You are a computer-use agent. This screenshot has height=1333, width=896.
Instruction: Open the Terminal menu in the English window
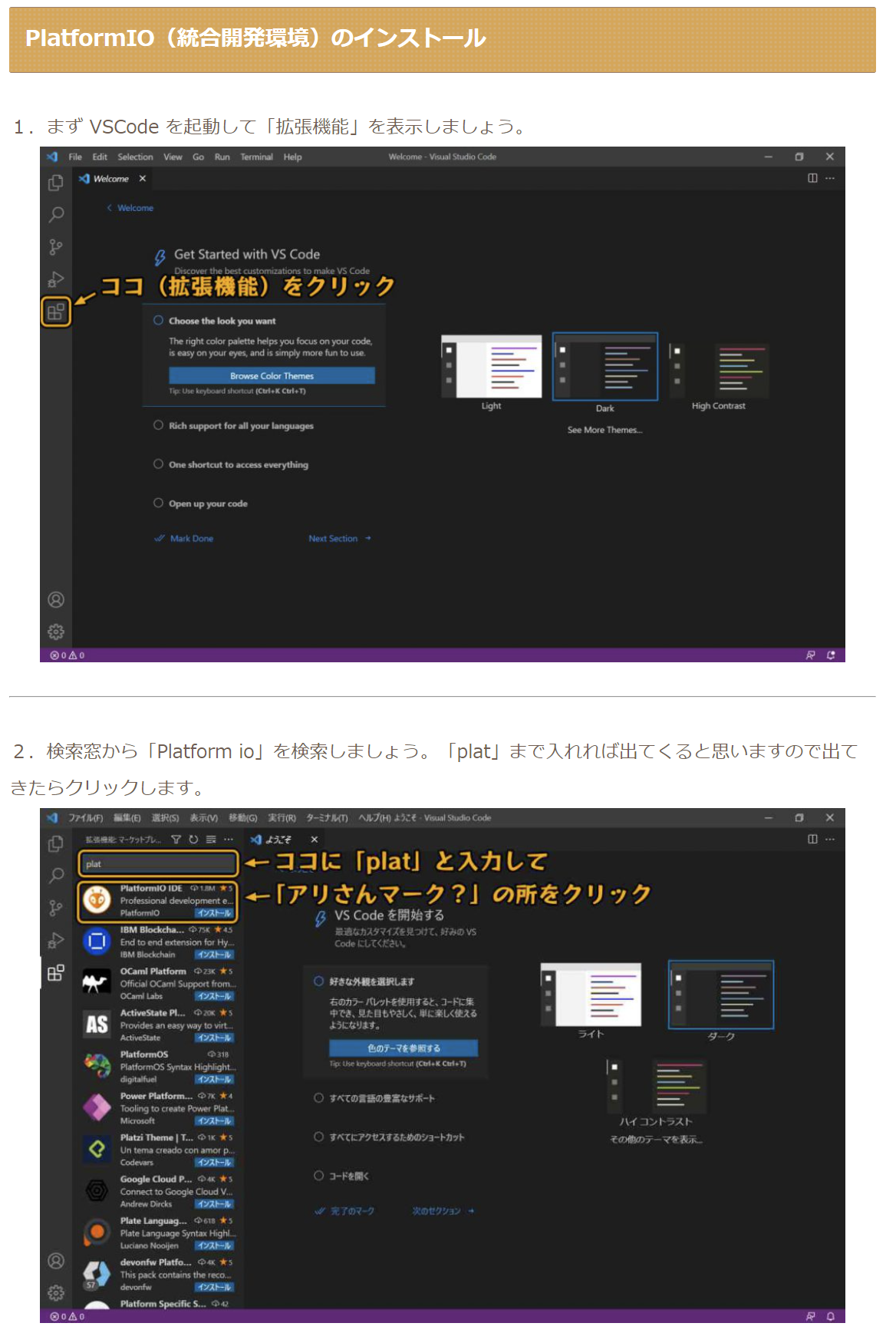256,157
